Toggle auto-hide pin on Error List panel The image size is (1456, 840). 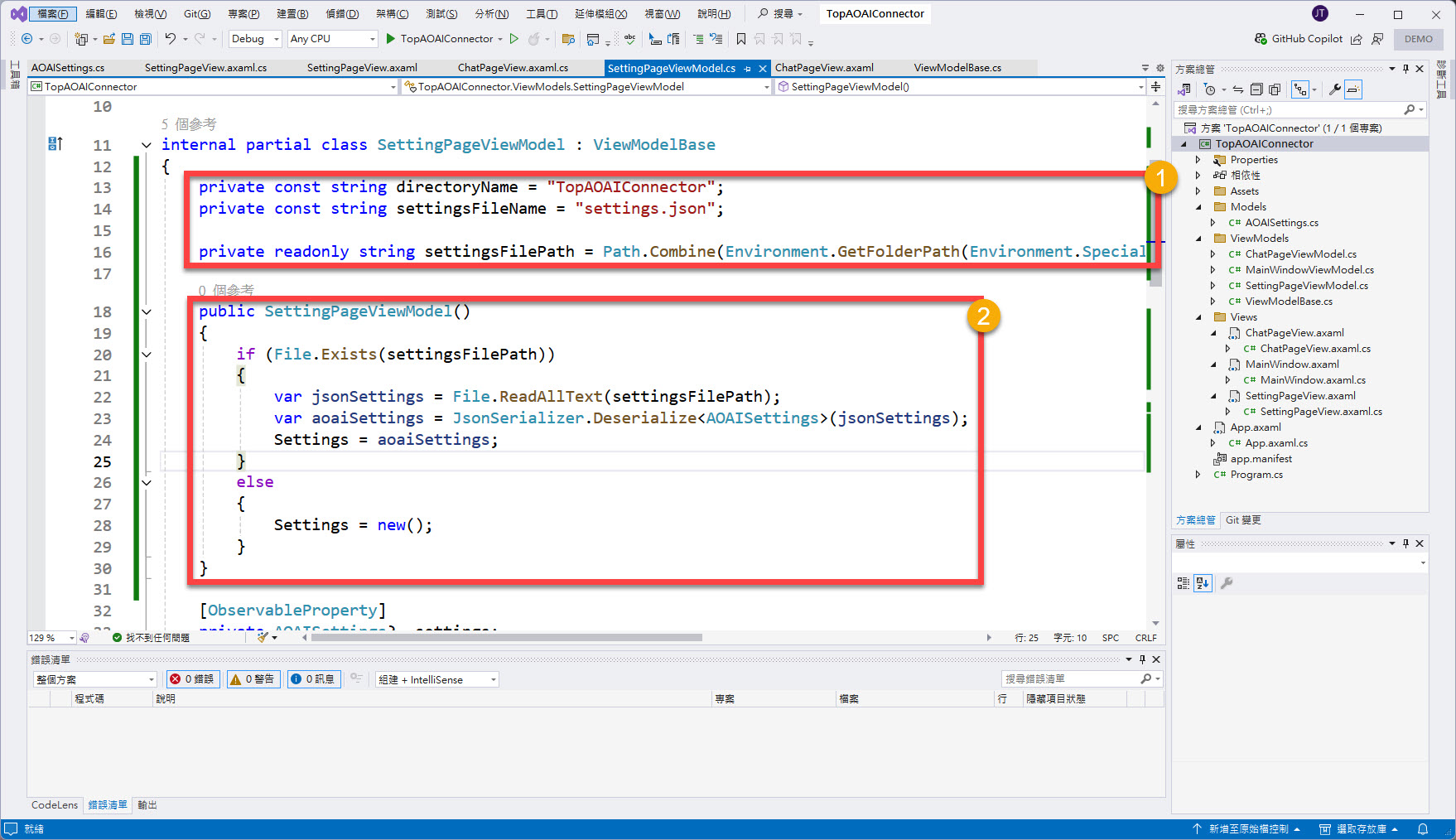1142,659
